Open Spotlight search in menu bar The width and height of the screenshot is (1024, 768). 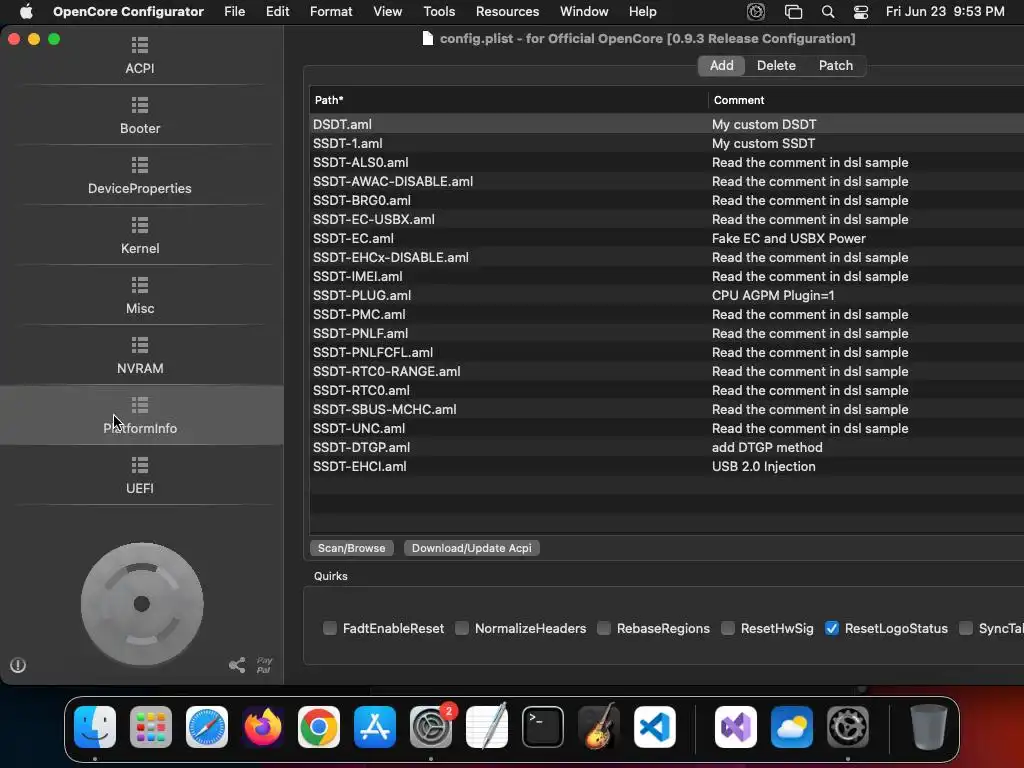(827, 12)
